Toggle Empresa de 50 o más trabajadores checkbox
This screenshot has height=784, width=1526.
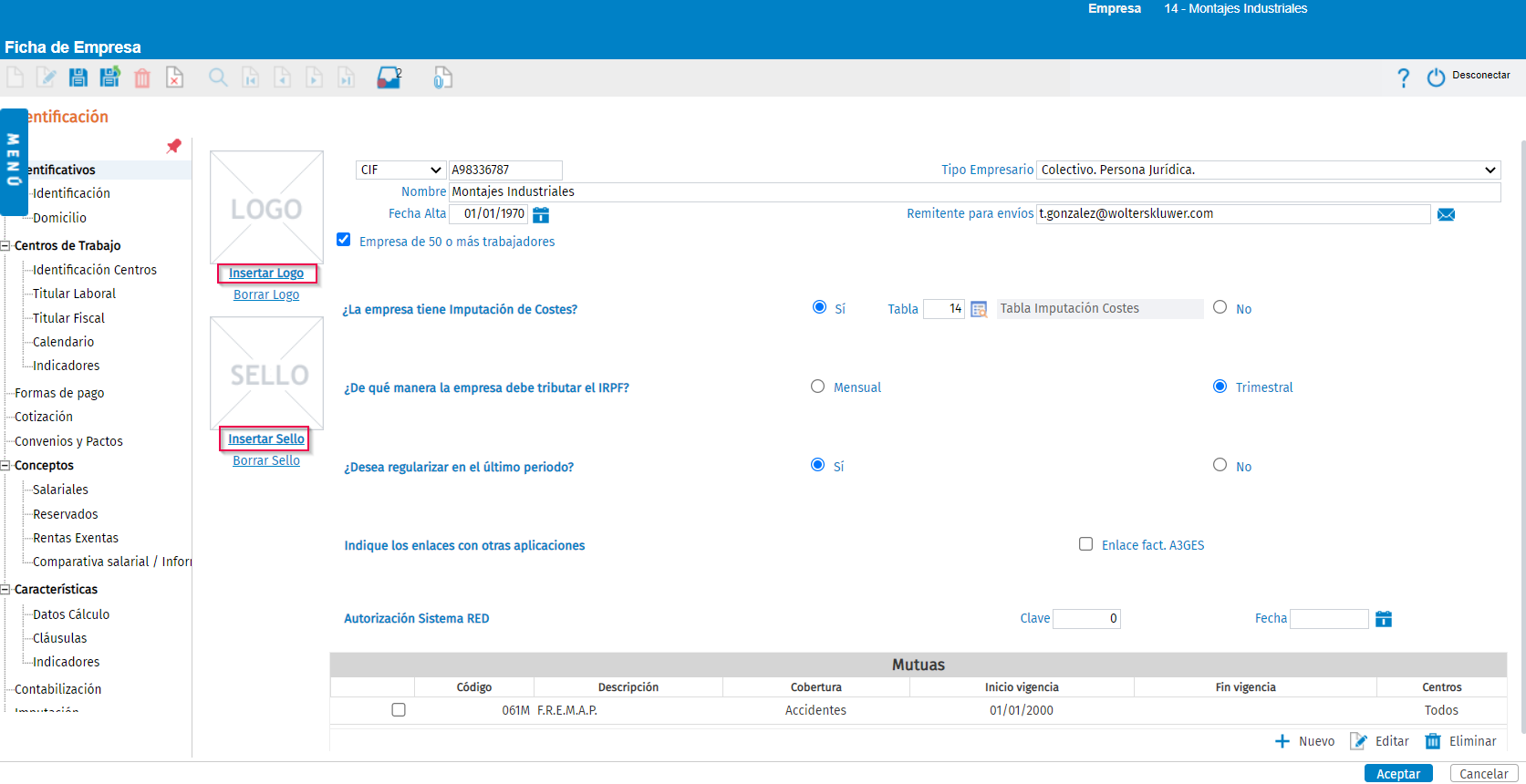(x=344, y=240)
